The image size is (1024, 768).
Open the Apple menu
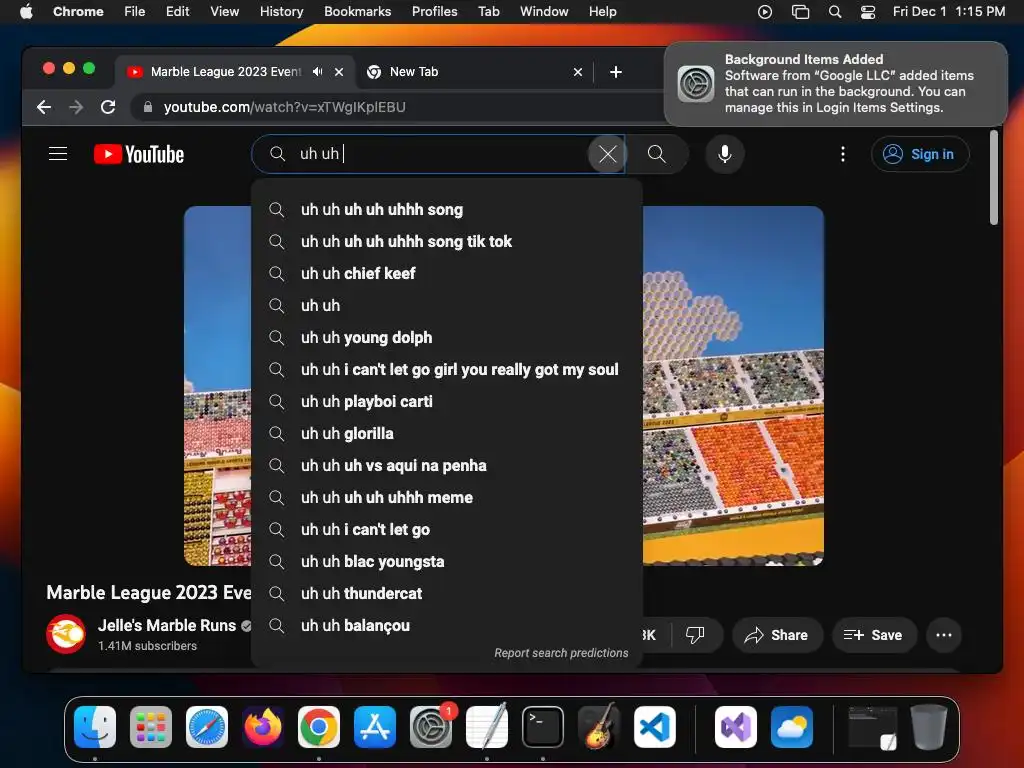tap(26, 11)
